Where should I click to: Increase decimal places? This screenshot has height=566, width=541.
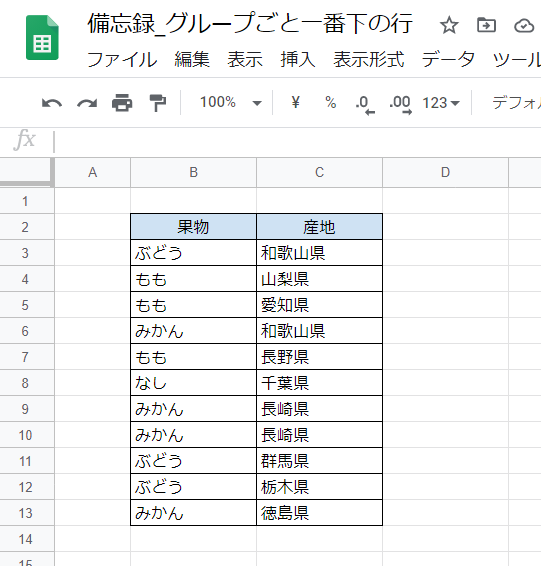400,104
